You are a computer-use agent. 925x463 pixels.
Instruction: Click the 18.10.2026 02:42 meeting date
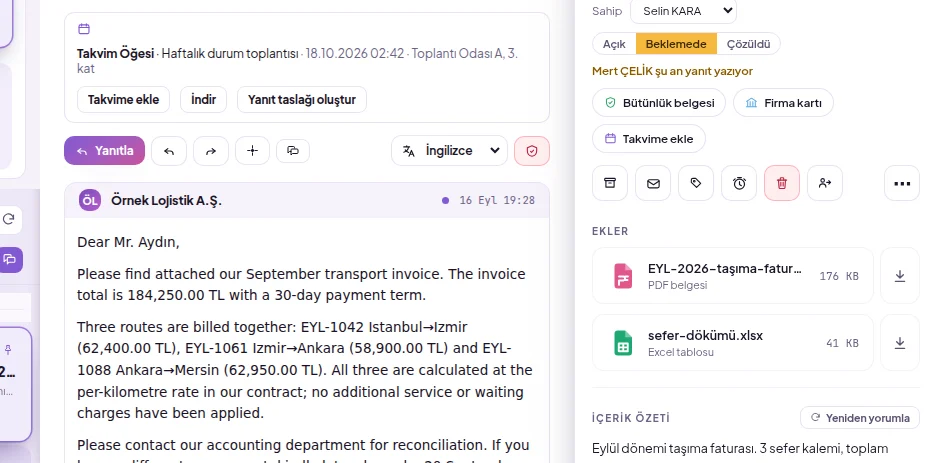pos(355,54)
